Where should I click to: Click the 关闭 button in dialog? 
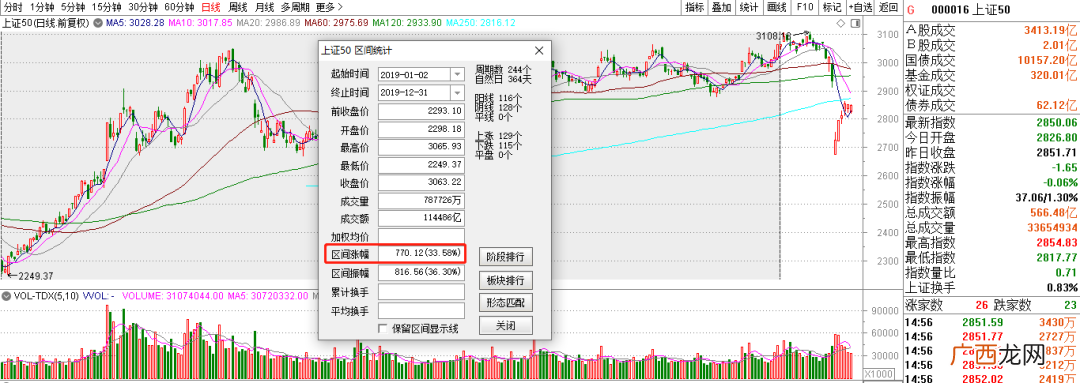(x=505, y=326)
